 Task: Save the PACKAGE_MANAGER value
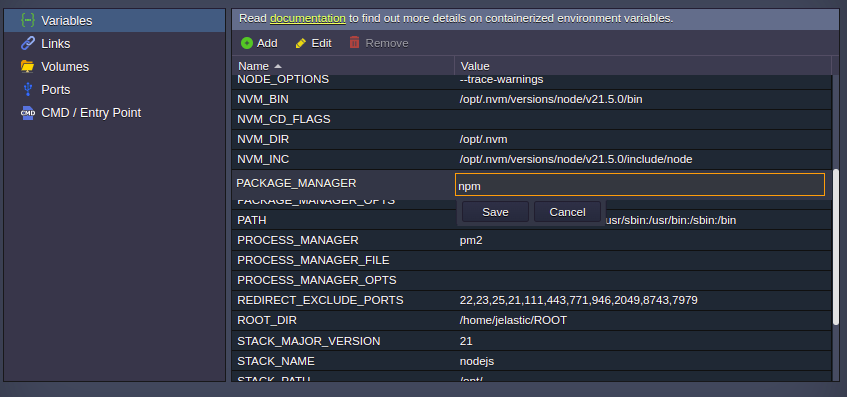pyautogui.click(x=495, y=212)
